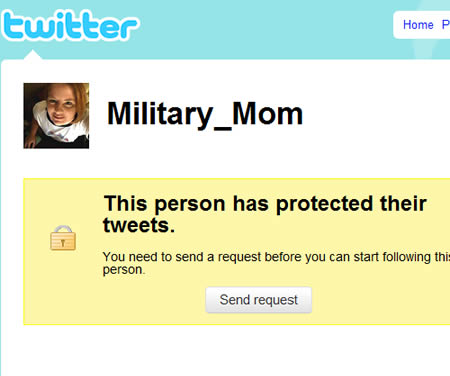Select Home in the top navigation

(418, 25)
